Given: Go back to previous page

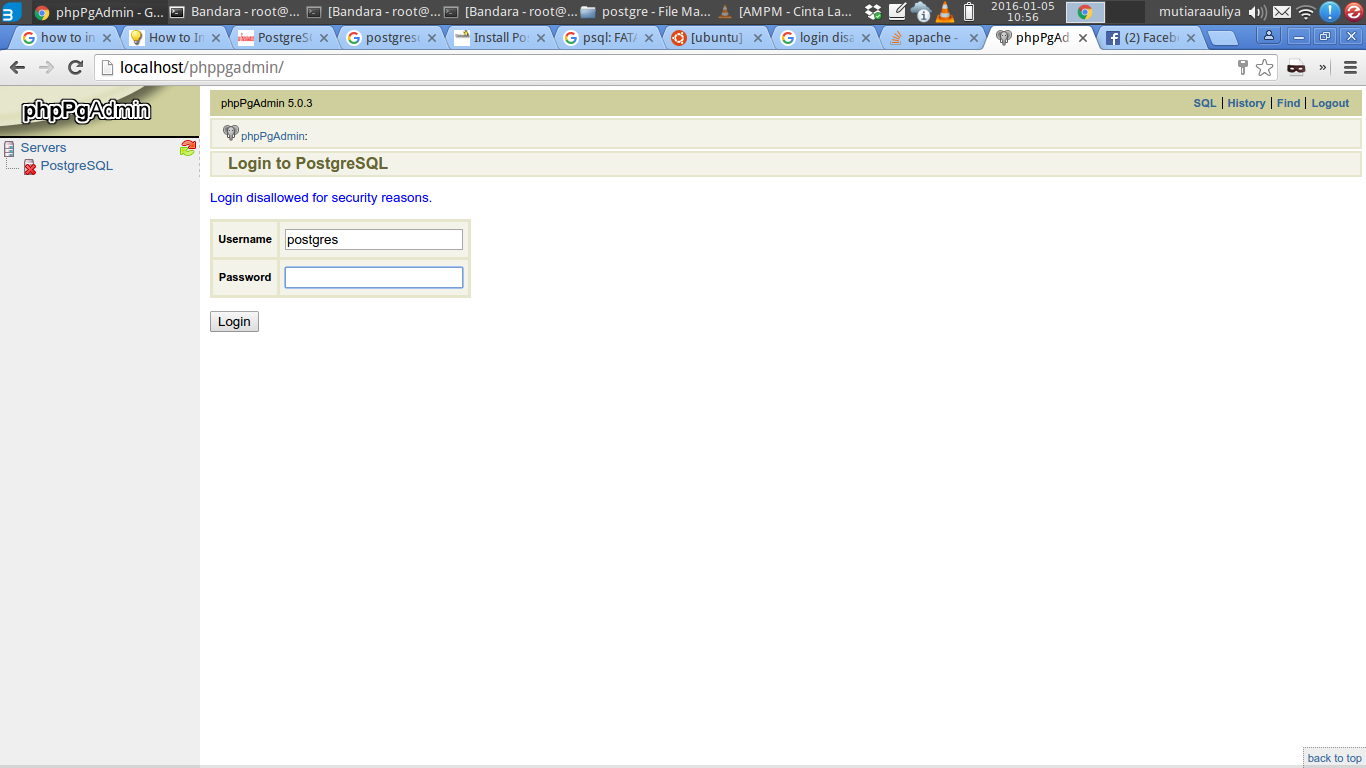Looking at the screenshot, I should tap(17, 68).
